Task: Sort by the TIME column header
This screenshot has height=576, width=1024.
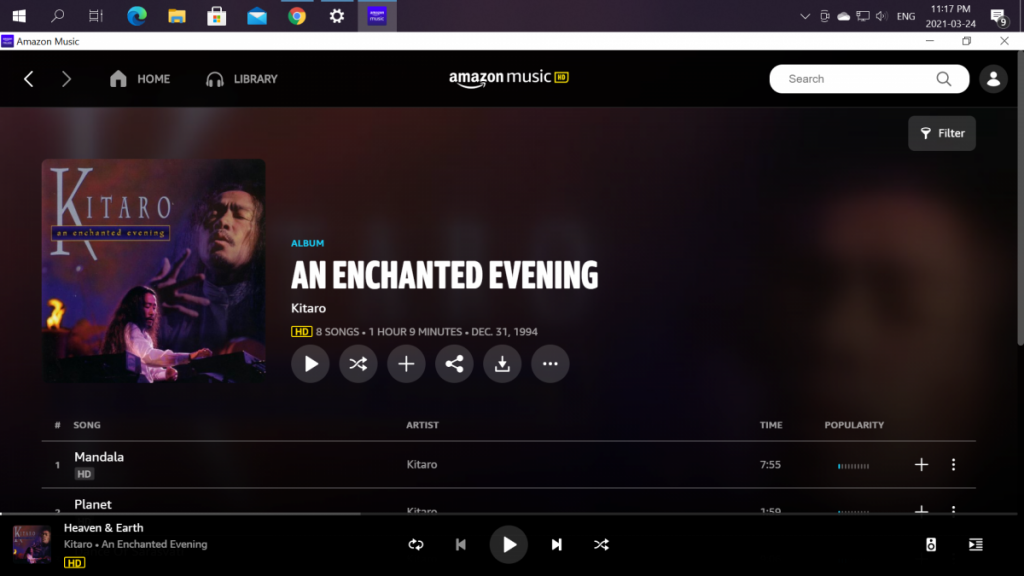Action: (x=771, y=425)
